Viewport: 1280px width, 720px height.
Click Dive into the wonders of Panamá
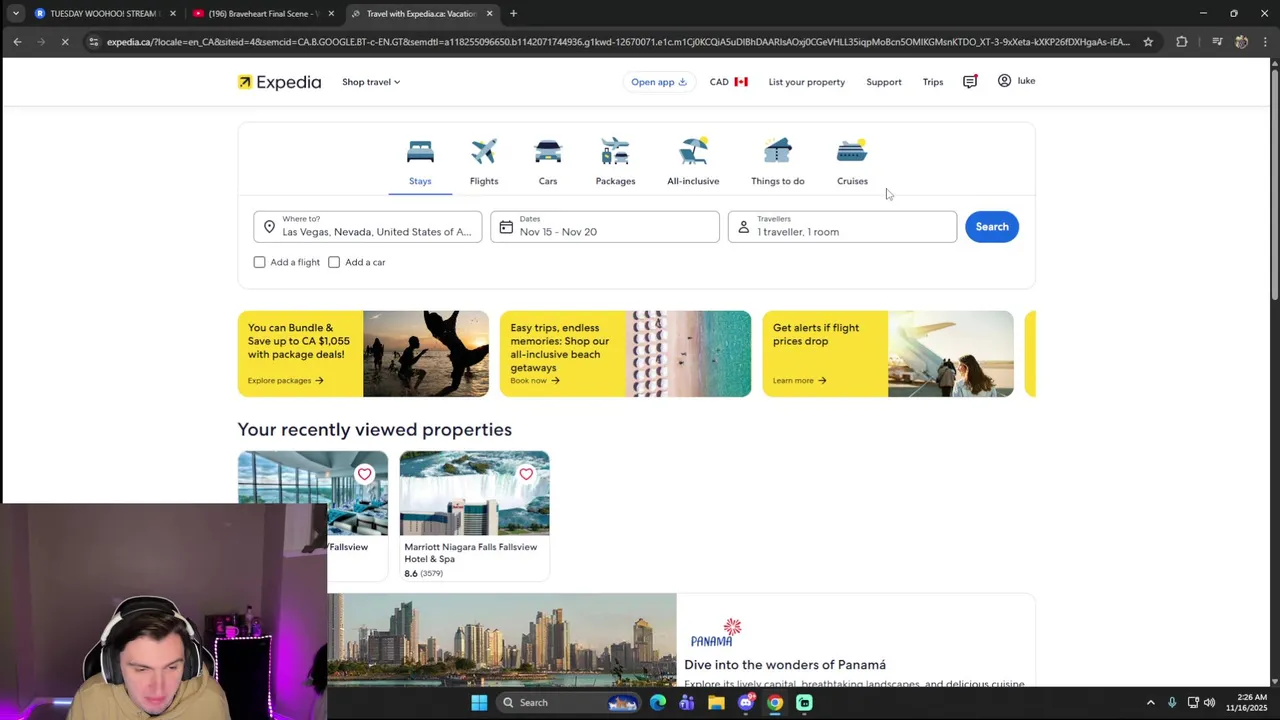pyautogui.click(x=785, y=665)
